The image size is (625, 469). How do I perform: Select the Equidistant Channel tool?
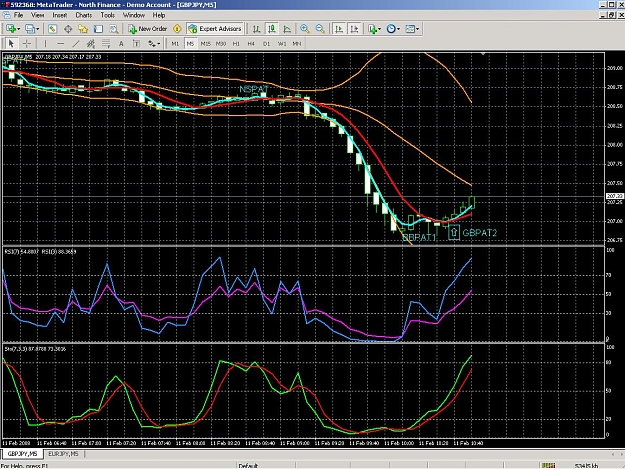point(90,43)
